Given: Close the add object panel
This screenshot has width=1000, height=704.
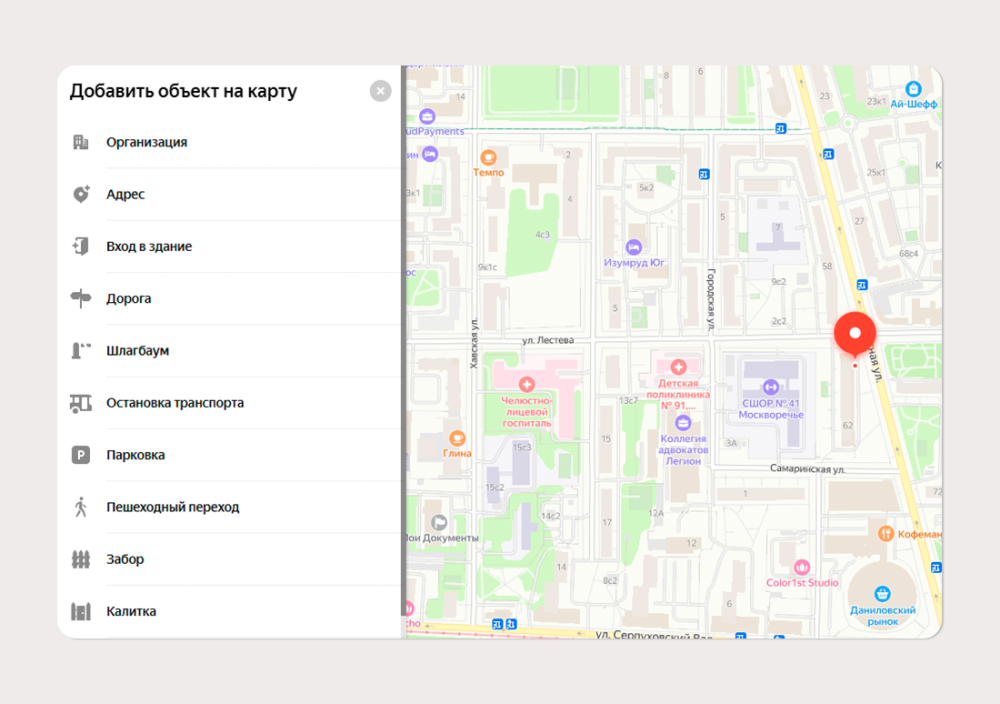Looking at the screenshot, I should point(380,91).
